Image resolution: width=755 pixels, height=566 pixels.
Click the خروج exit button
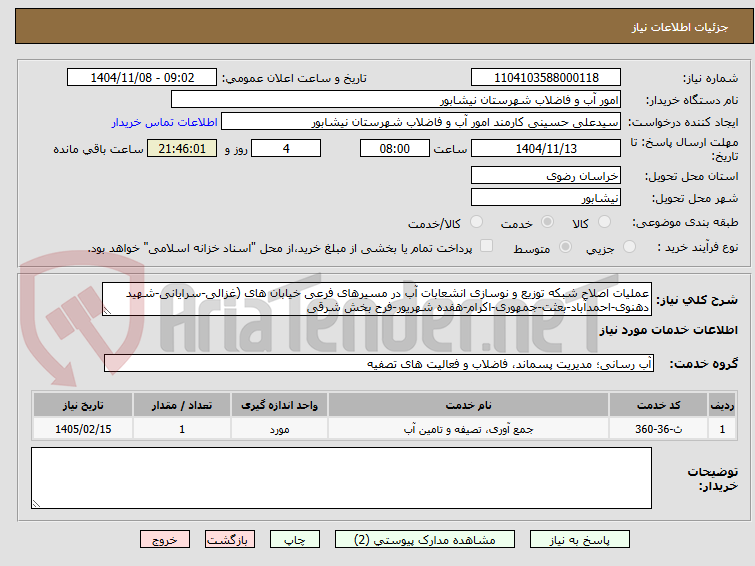coord(165,540)
